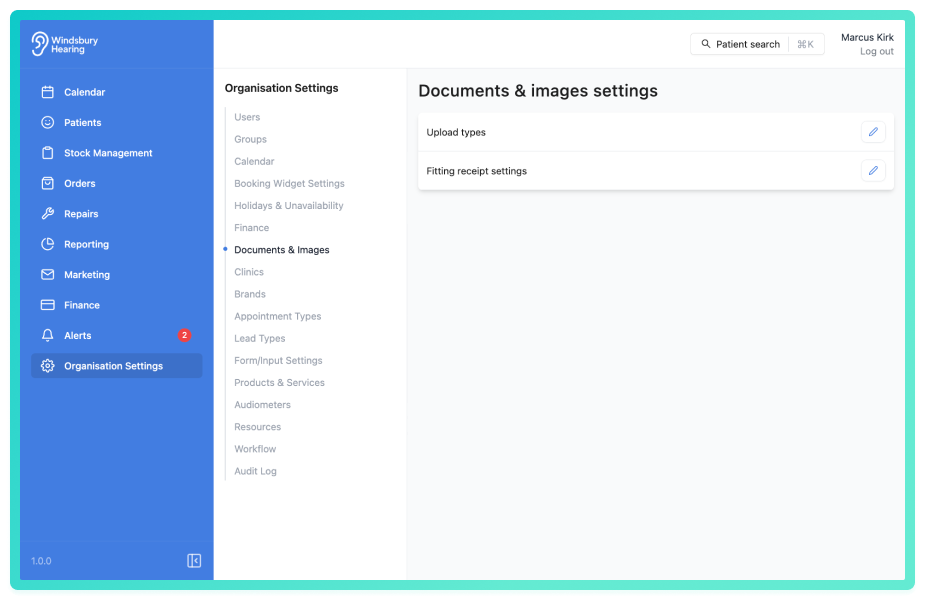Open Calendar under Organisation Settings
Screen dimensions: 925x600
[254, 161]
